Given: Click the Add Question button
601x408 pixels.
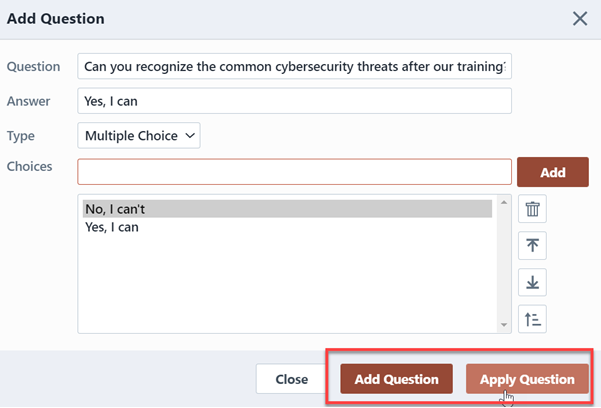Looking at the screenshot, I should click(x=396, y=379).
